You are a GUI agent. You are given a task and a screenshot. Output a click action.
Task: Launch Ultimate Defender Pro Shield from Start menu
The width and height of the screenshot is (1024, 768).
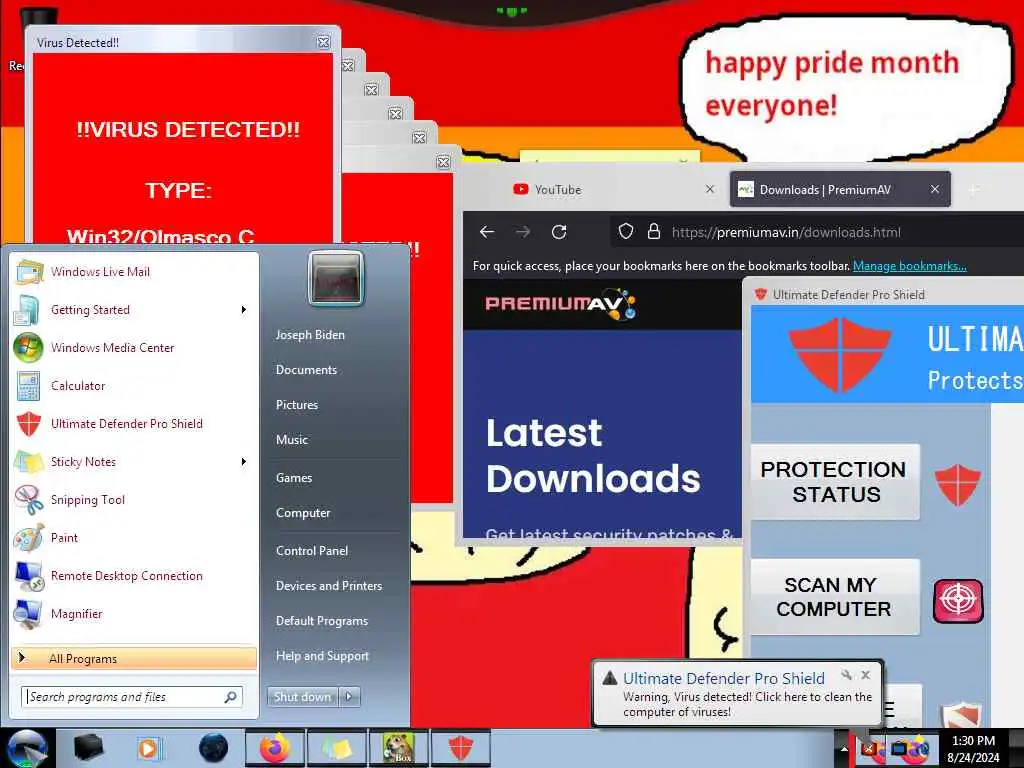tap(134, 423)
